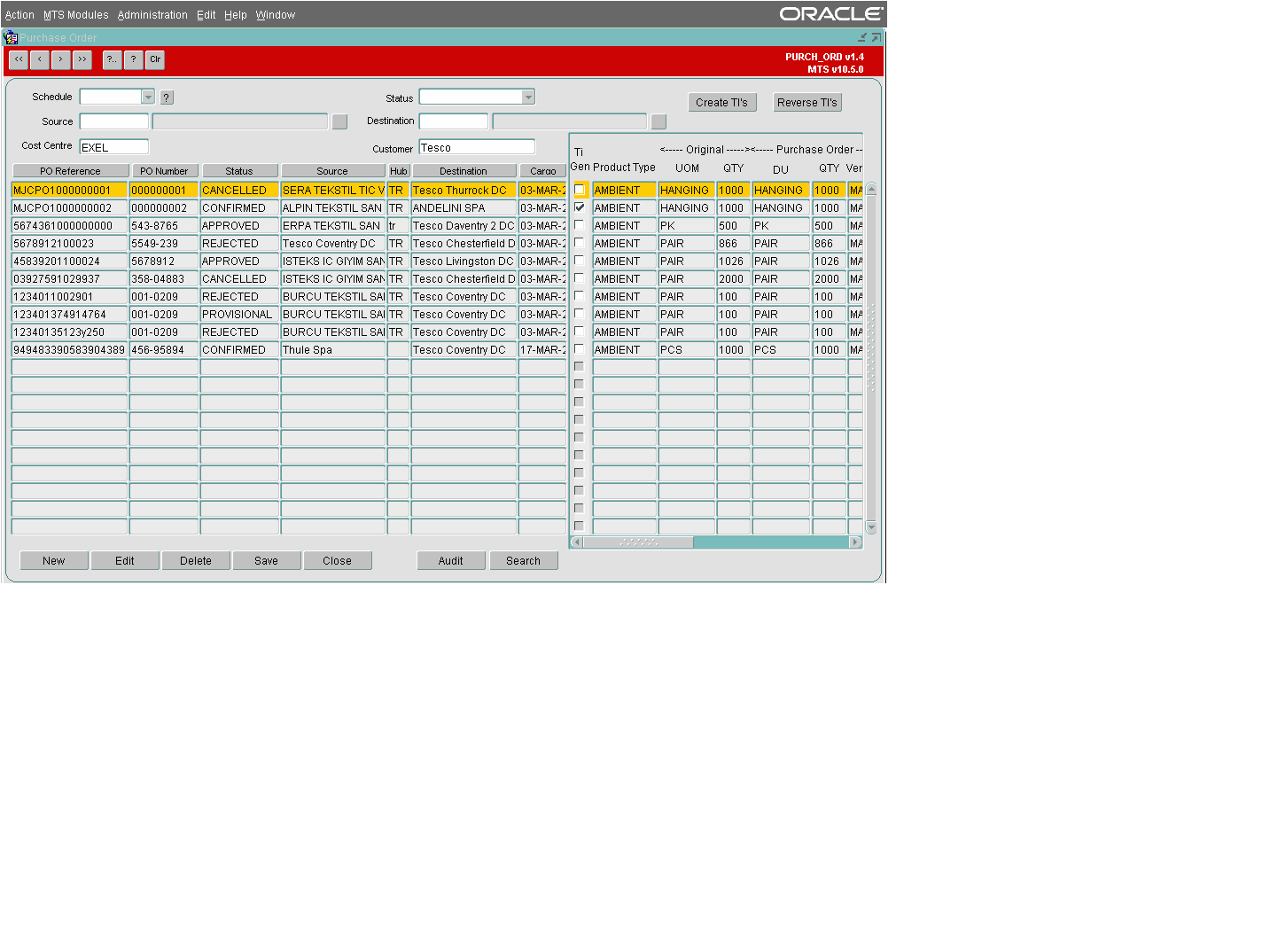The height and width of the screenshot is (952, 1270).
Task: Click the Cargo column header
Action: 543,171
